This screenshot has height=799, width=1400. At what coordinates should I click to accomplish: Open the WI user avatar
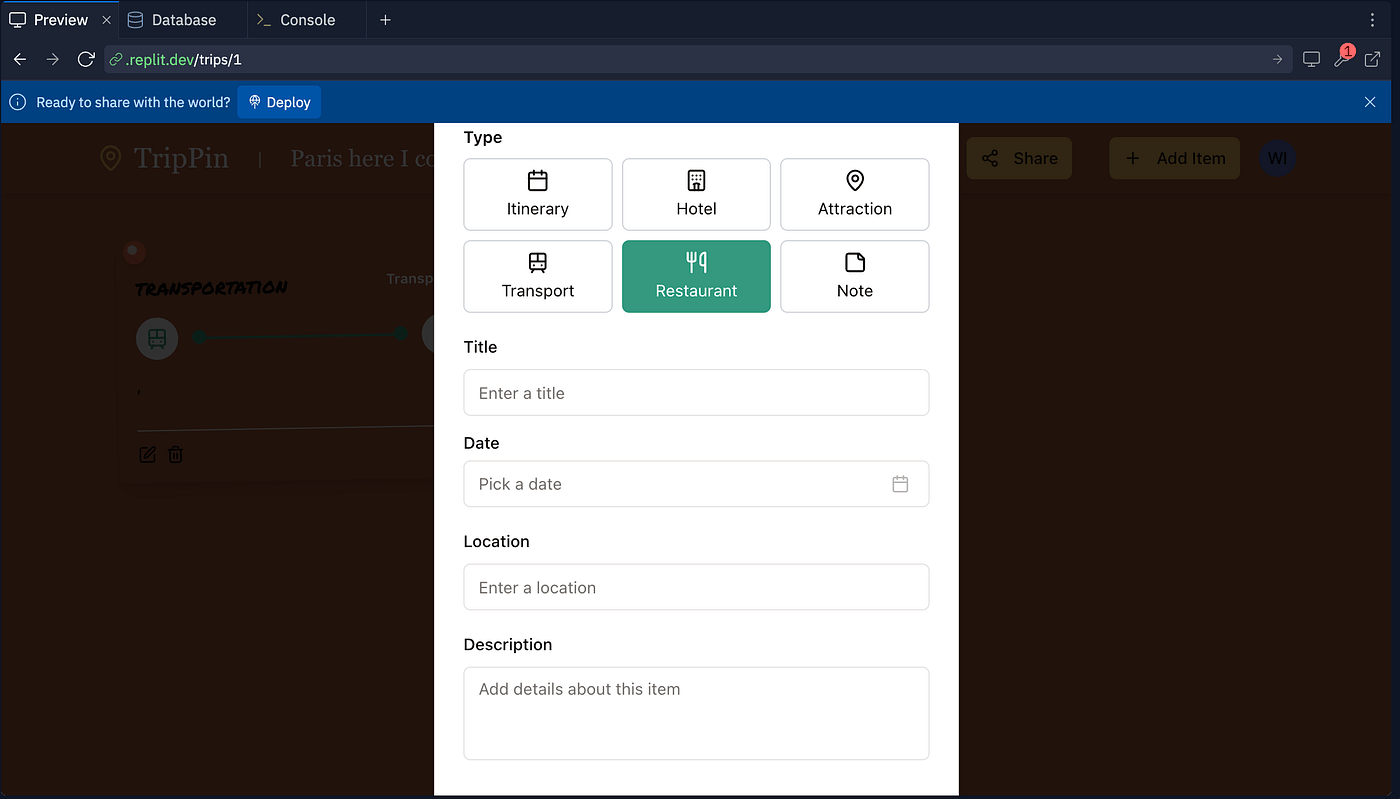[1277, 158]
